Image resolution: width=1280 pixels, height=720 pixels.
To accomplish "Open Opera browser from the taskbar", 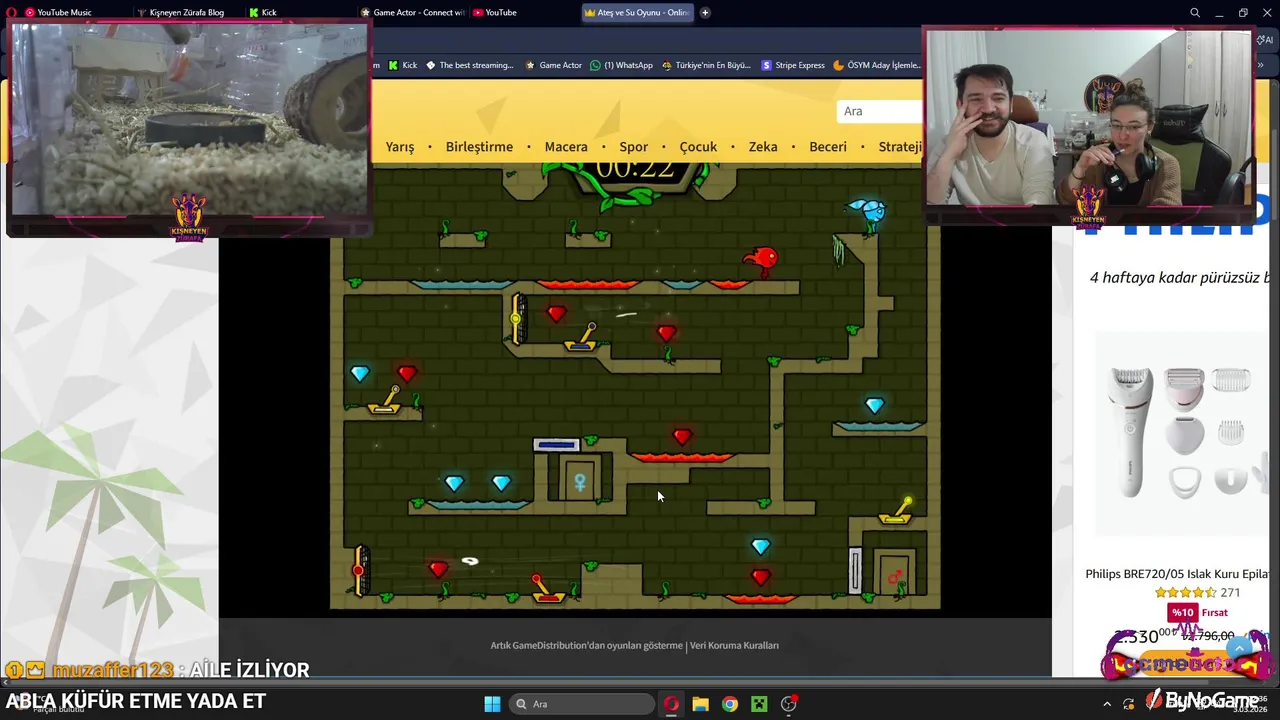I will pyautogui.click(x=671, y=704).
